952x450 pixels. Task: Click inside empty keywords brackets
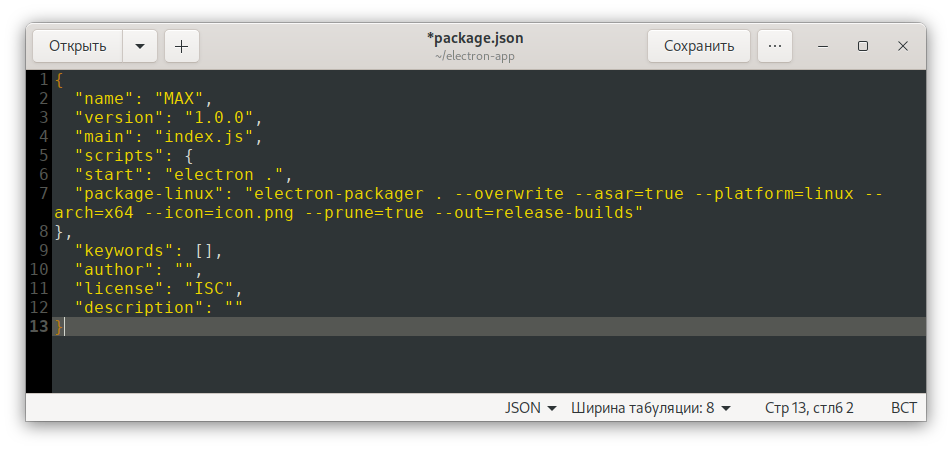(x=205, y=251)
